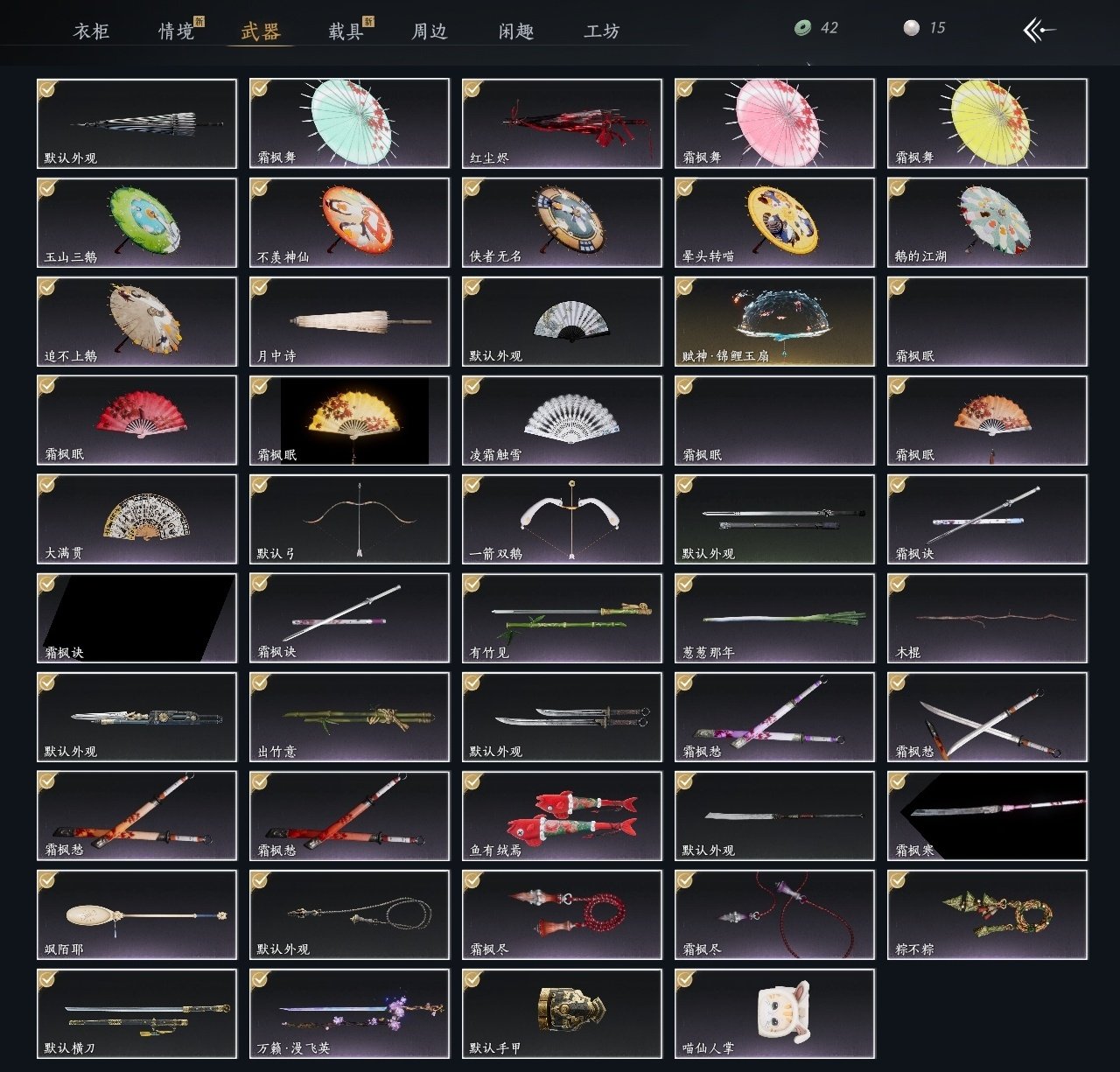Switch to the 衣柜 tab

[91, 32]
